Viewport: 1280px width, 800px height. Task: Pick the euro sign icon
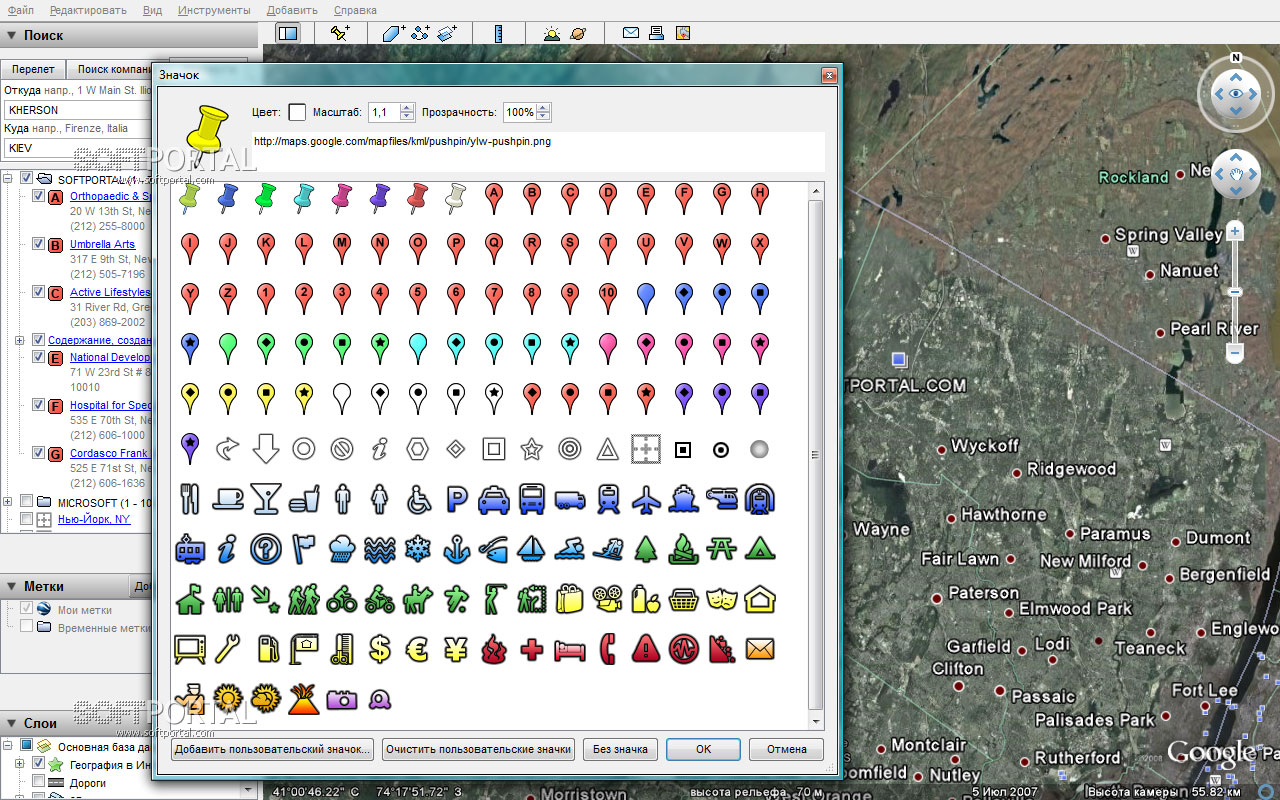click(x=418, y=648)
